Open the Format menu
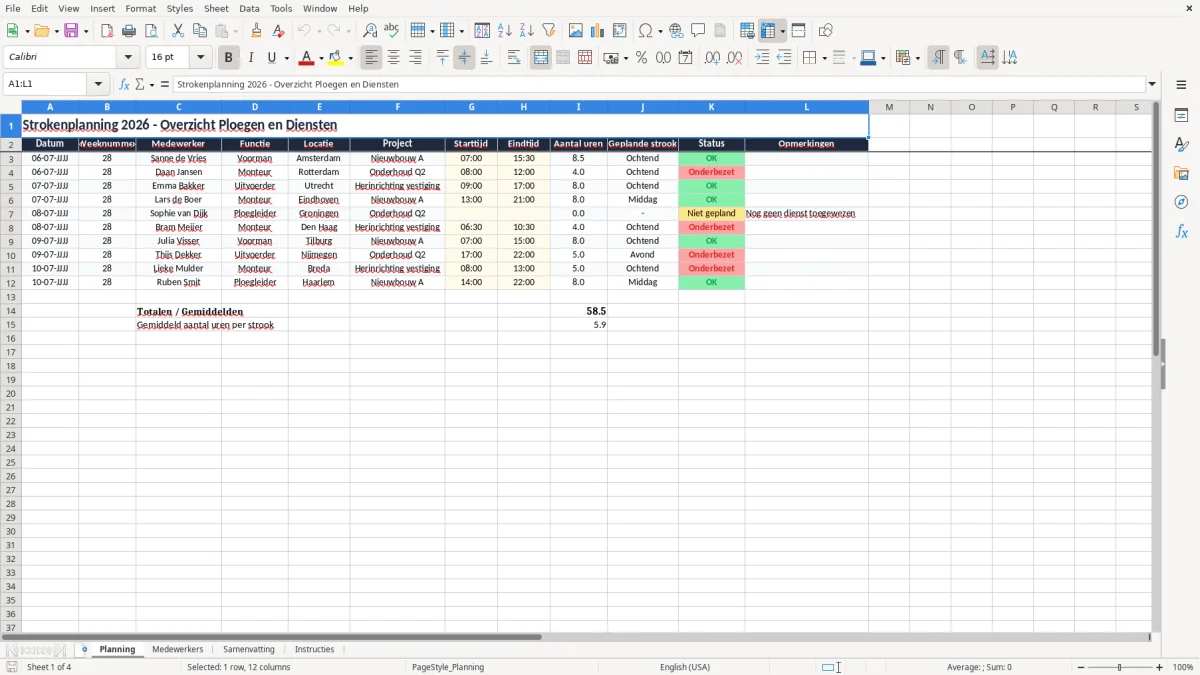The width and height of the screenshot is (1200, 675). (x=141, y=8)
